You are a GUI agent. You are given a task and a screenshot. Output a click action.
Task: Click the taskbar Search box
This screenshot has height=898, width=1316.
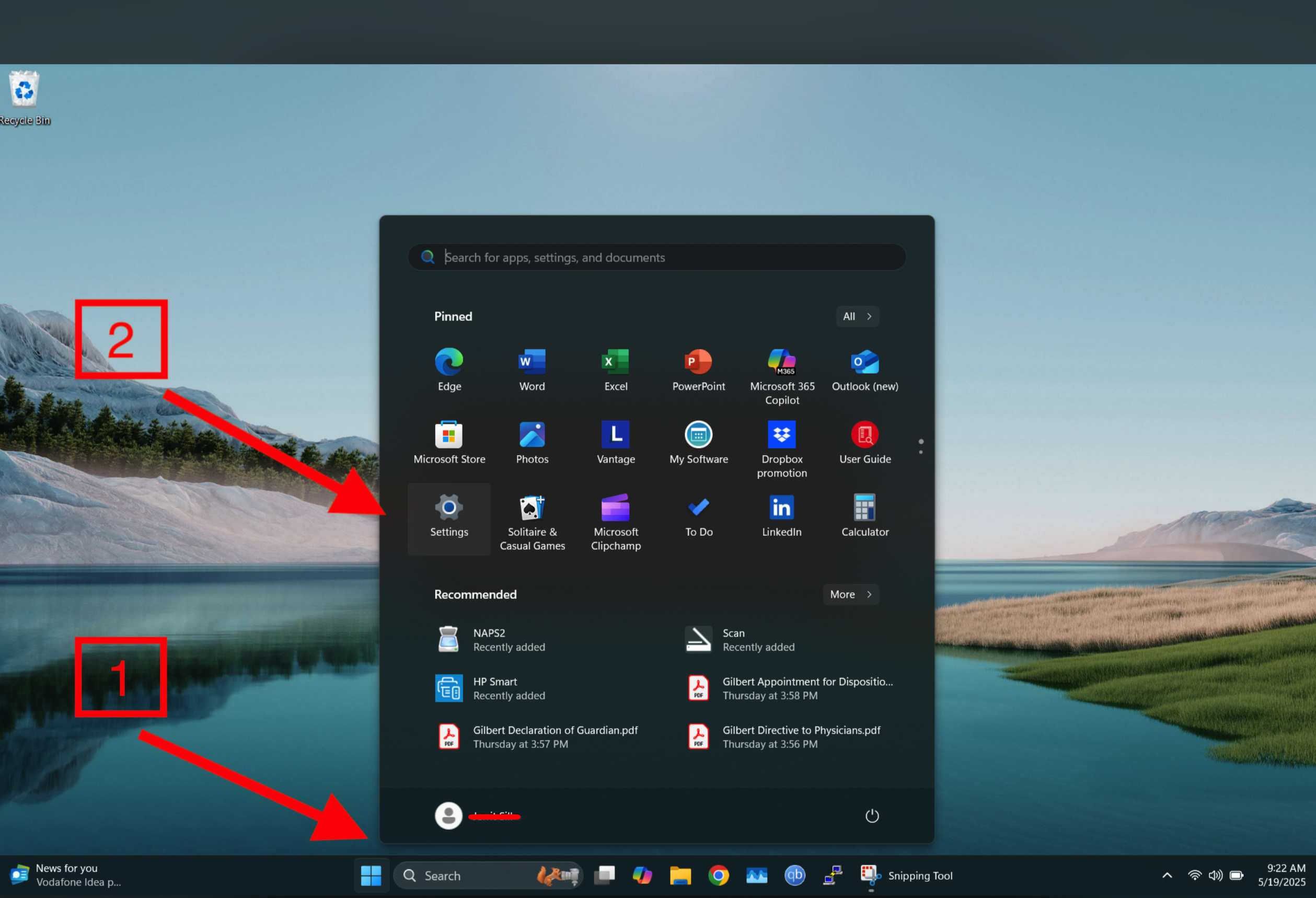point(488,876)
